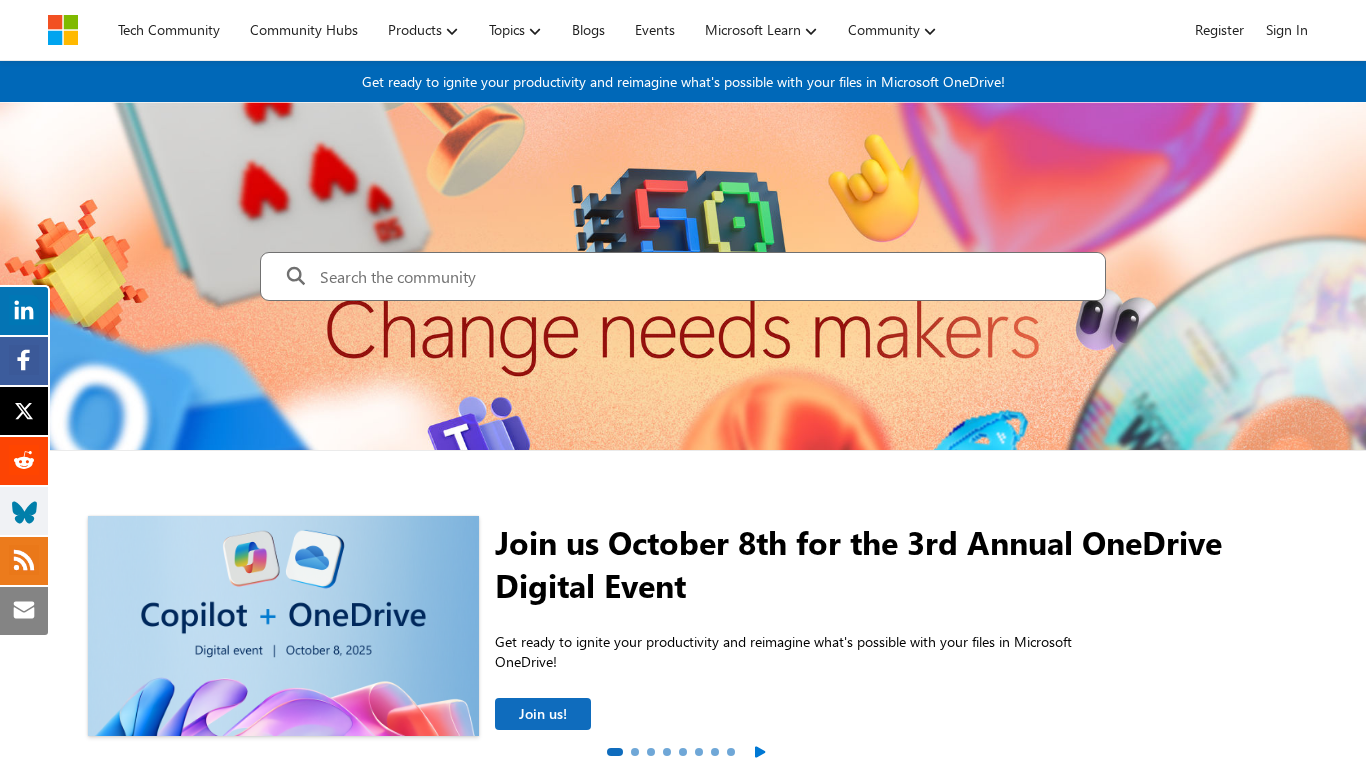Click the Sign In link
The image size is (1366, 768).
point(1287,30)
